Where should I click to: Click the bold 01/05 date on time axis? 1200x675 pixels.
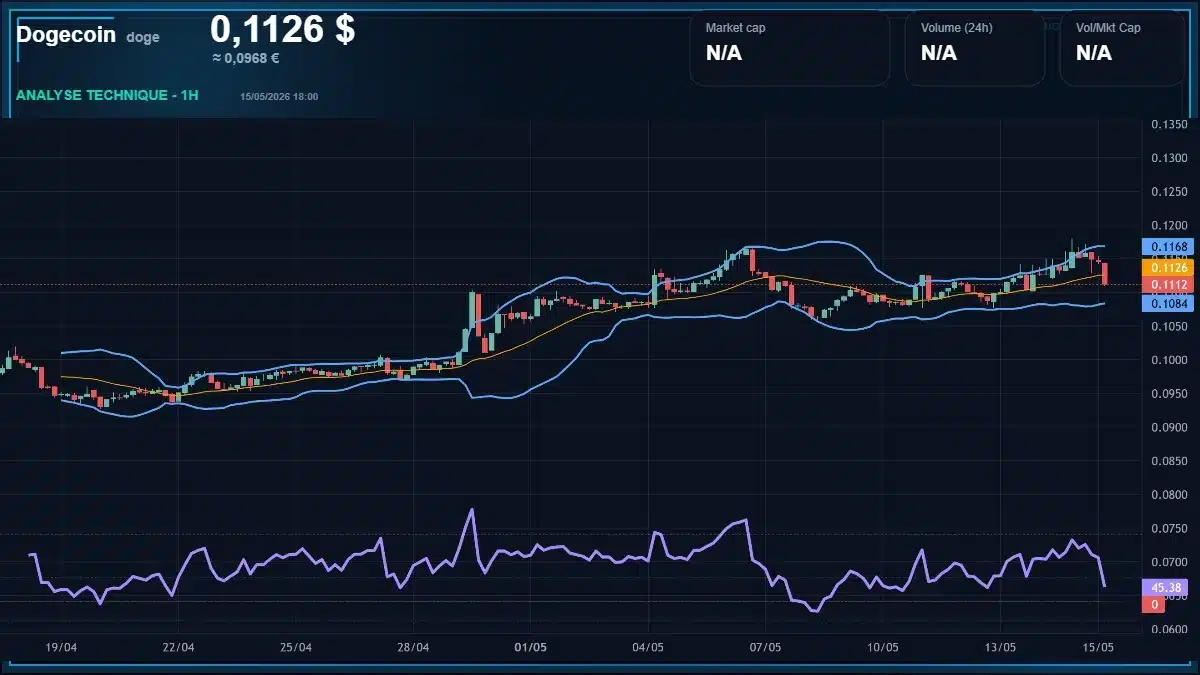[x=530, y=647]
